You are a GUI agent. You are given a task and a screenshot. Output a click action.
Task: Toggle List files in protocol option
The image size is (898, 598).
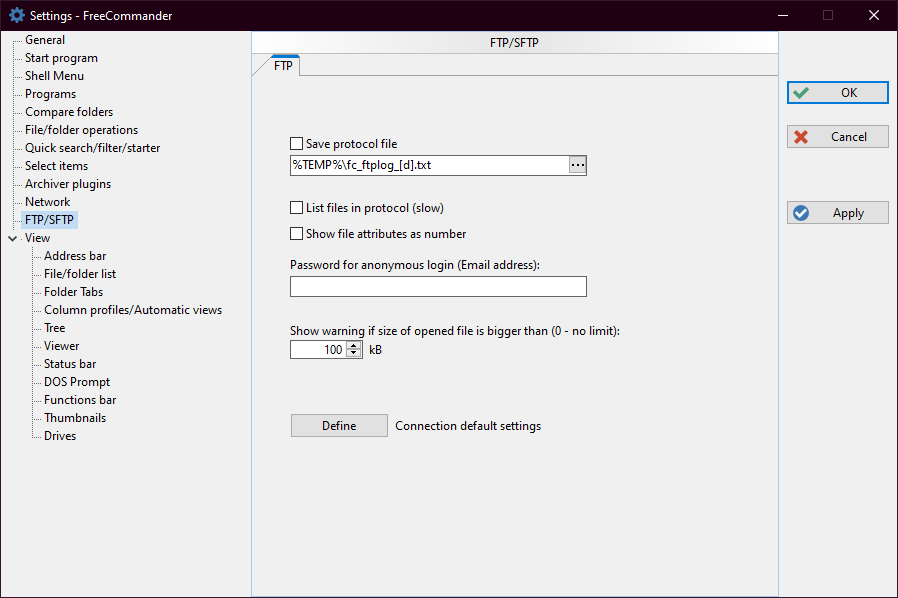(296, 208)
